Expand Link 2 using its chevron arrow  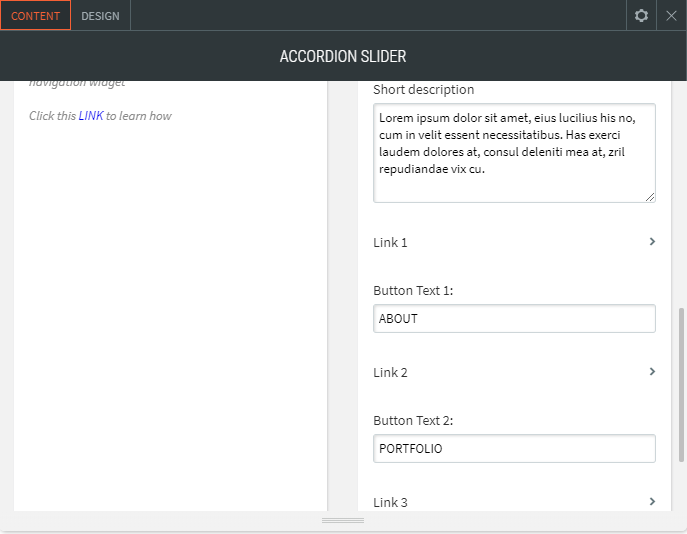click(x=652, y=372)
